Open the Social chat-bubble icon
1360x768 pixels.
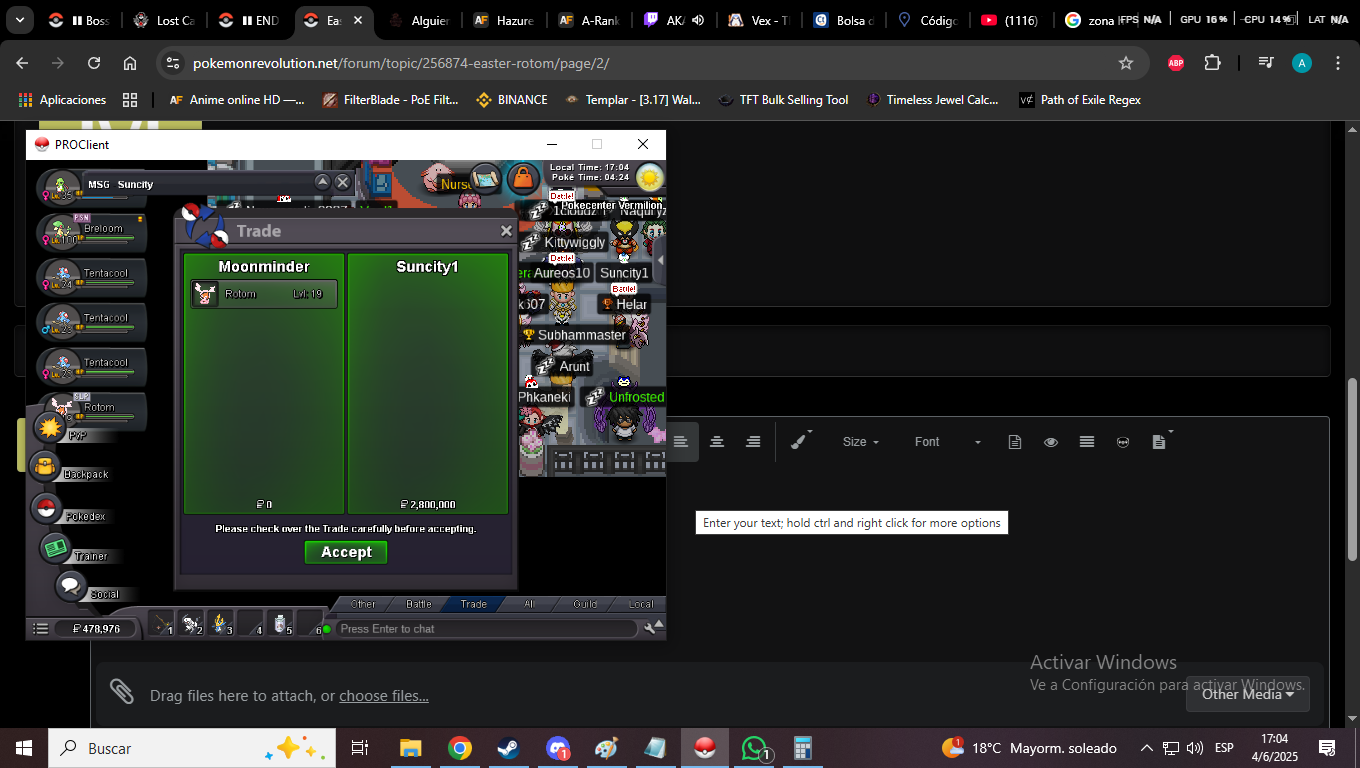point(71,586)
